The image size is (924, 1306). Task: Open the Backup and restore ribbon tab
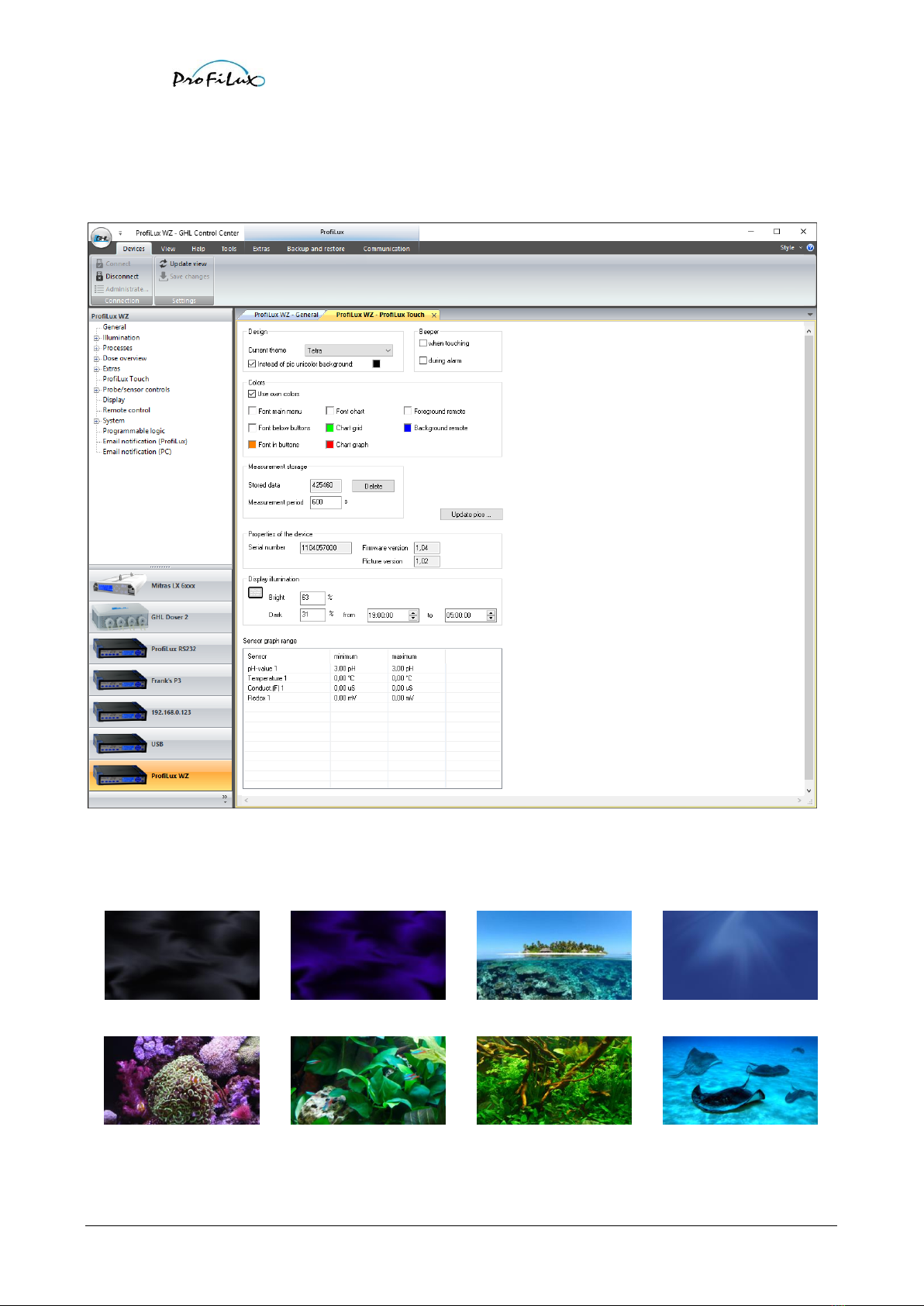(x=315, y=249)
